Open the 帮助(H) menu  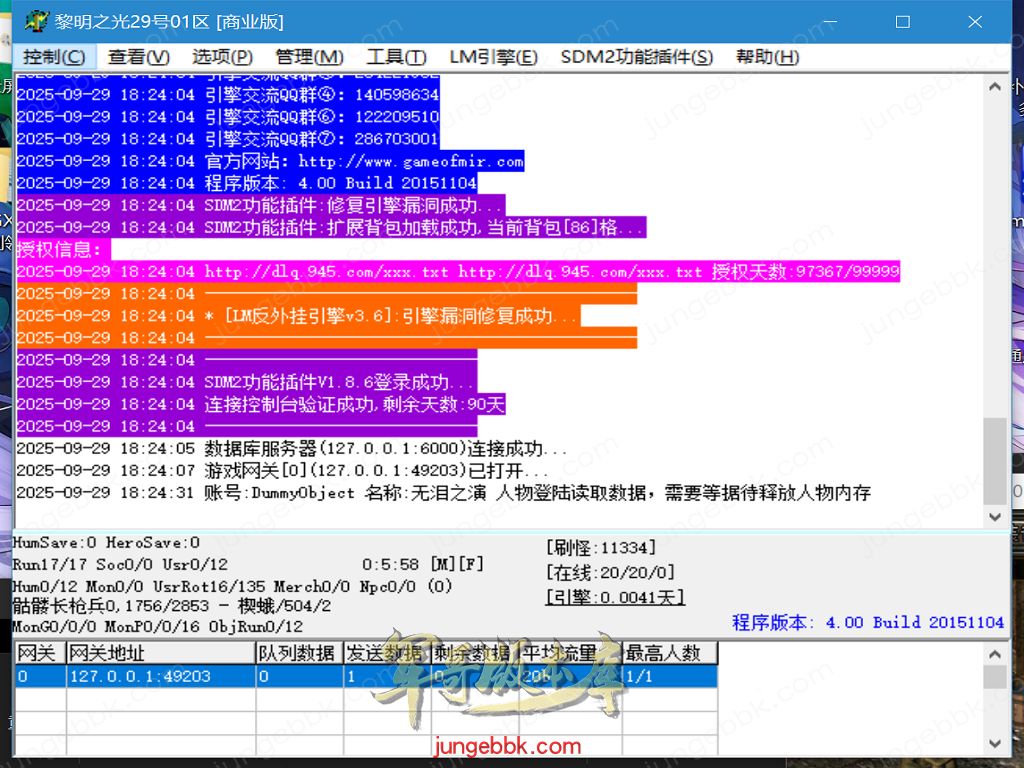click(767, 57)
